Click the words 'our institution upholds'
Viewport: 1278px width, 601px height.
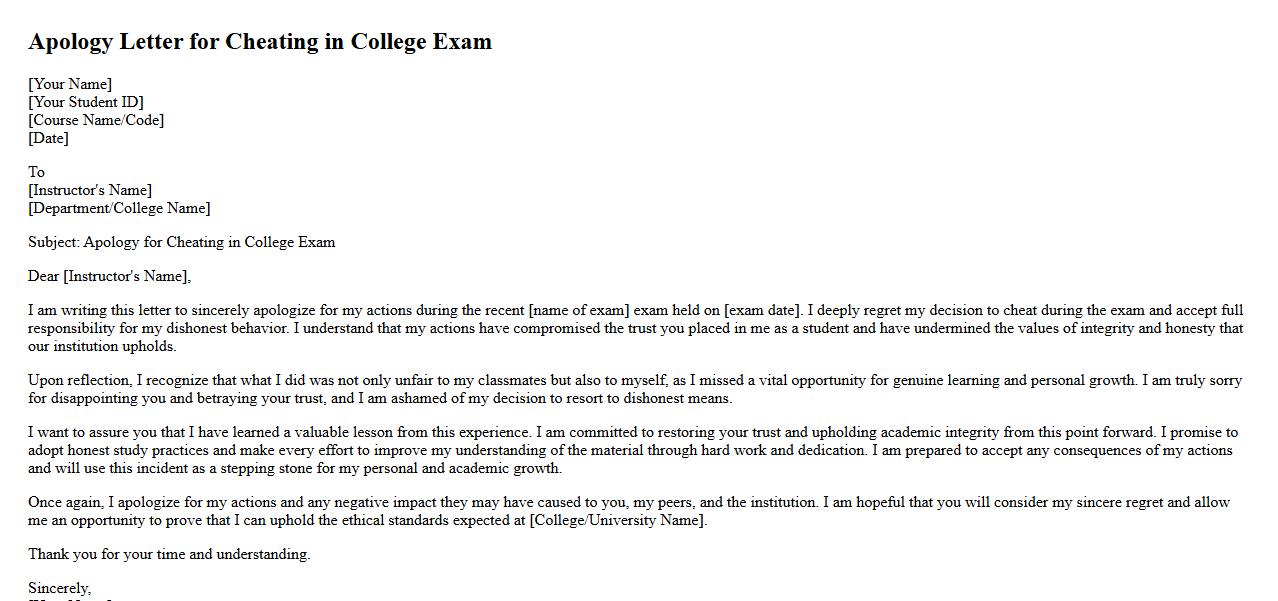(x=101, y=346)
